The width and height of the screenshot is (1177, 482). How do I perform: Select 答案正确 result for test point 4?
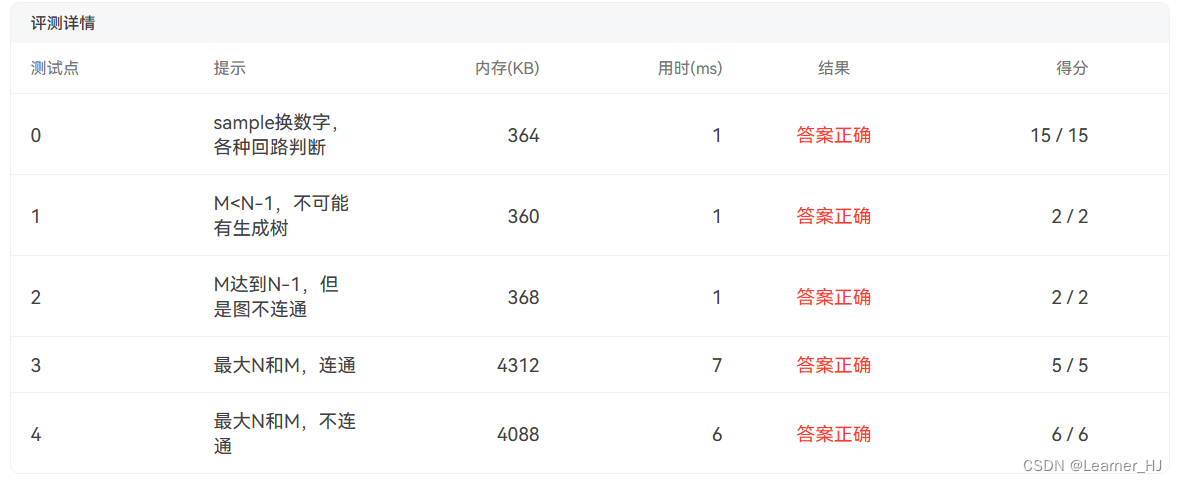834,435
